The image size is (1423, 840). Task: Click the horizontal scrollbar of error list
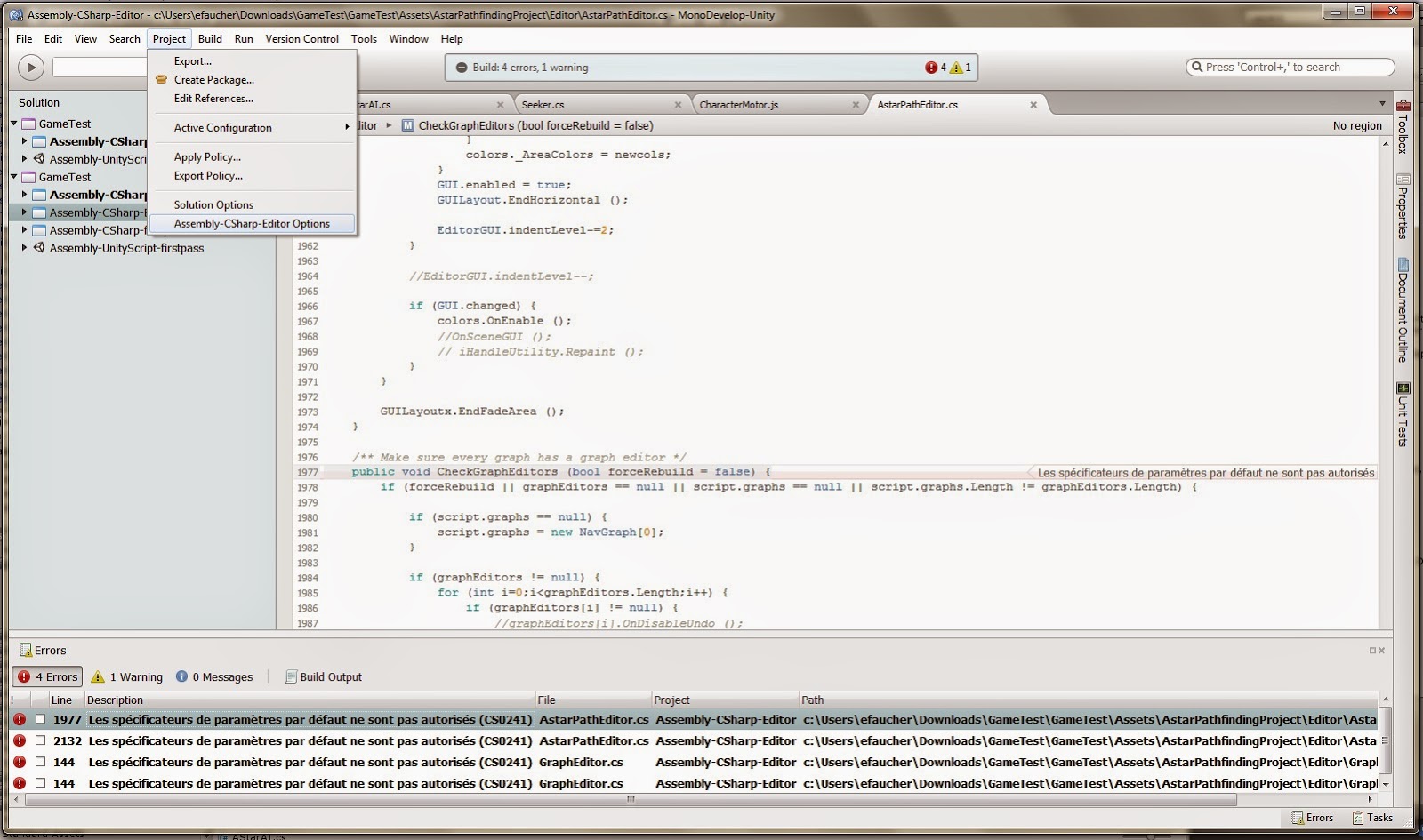[631, 799]
